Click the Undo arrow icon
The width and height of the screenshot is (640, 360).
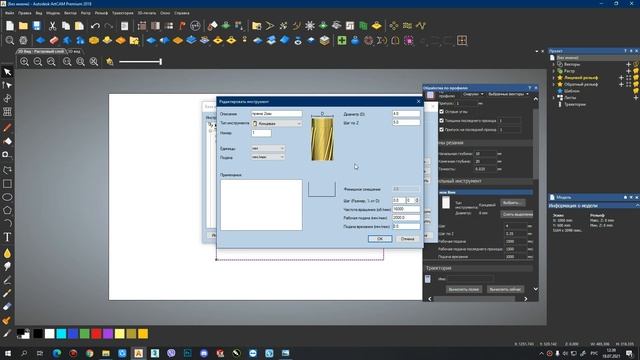pyautogui.click(x=95, y=26)
